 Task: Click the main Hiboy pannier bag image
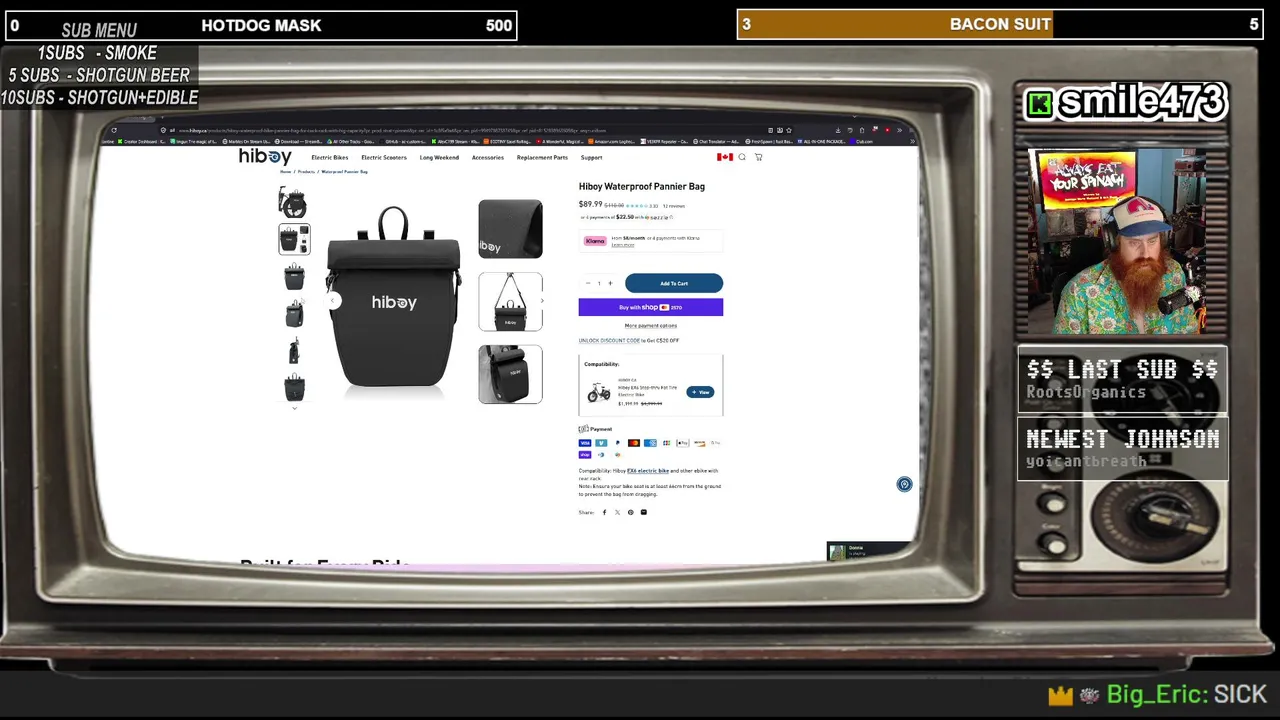pyautogui.click(x=394, y=297)
